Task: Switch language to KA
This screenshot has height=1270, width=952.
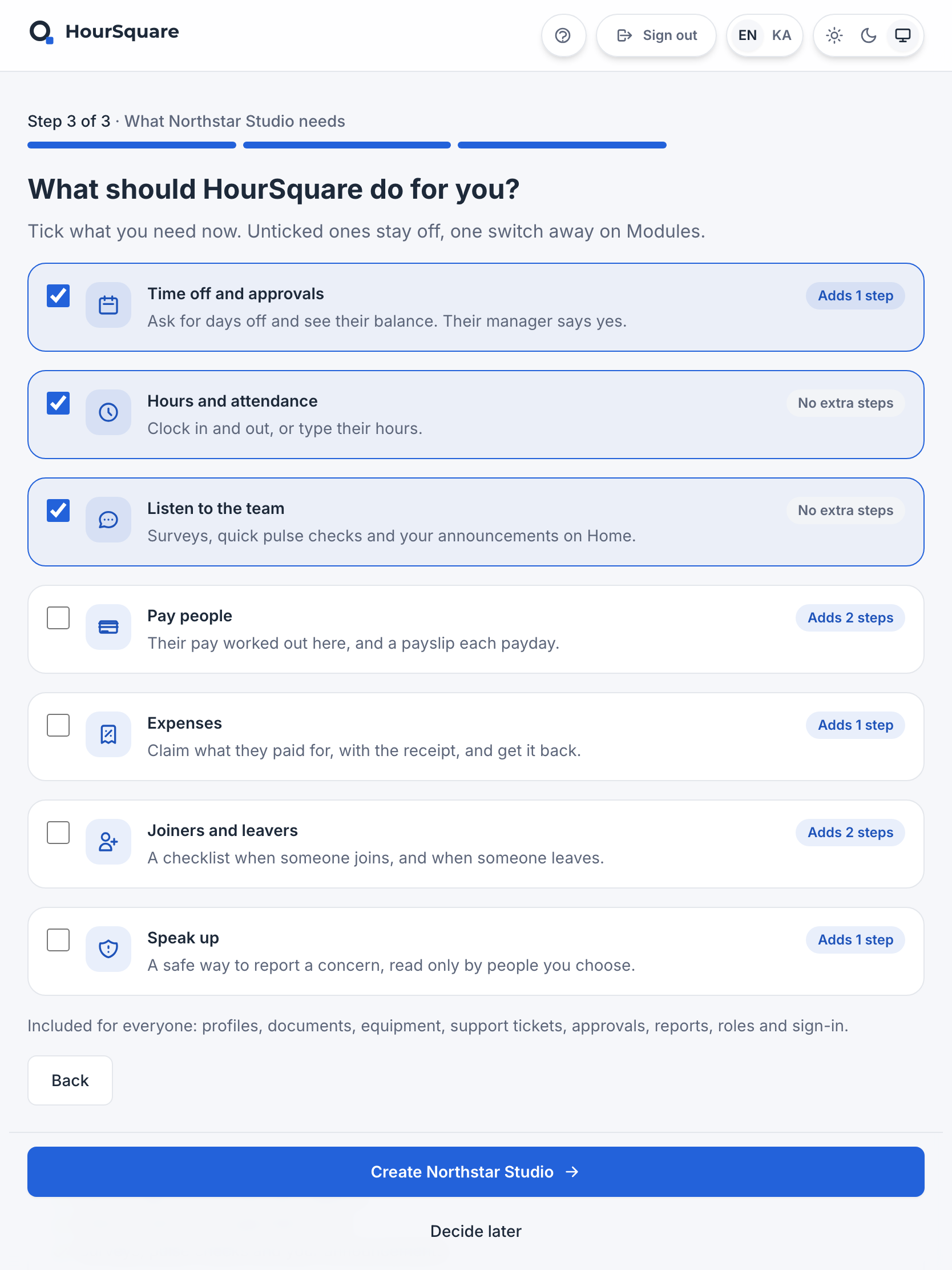Action: coord(781,35)
